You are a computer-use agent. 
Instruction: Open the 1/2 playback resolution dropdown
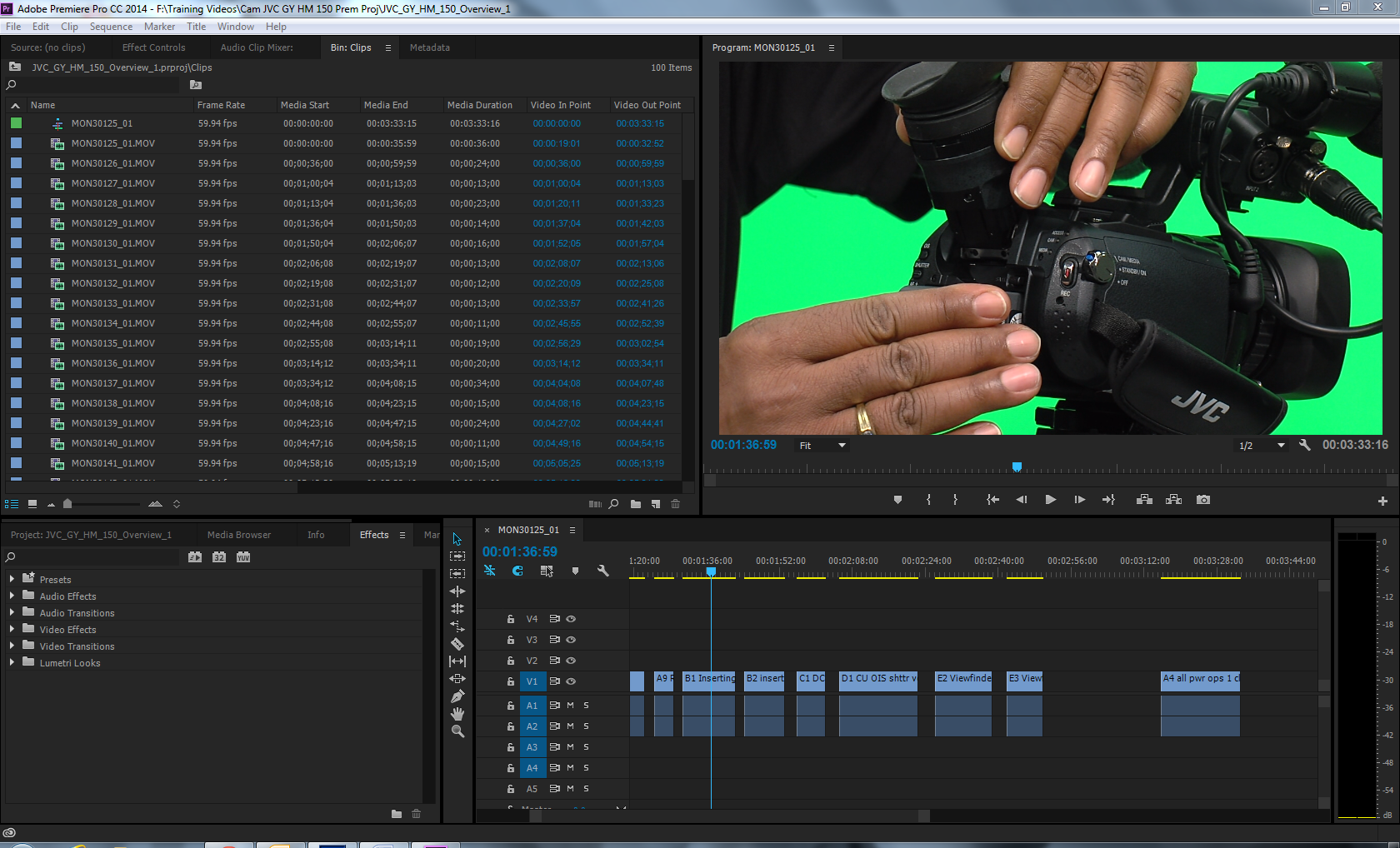tap(1261, 446)
